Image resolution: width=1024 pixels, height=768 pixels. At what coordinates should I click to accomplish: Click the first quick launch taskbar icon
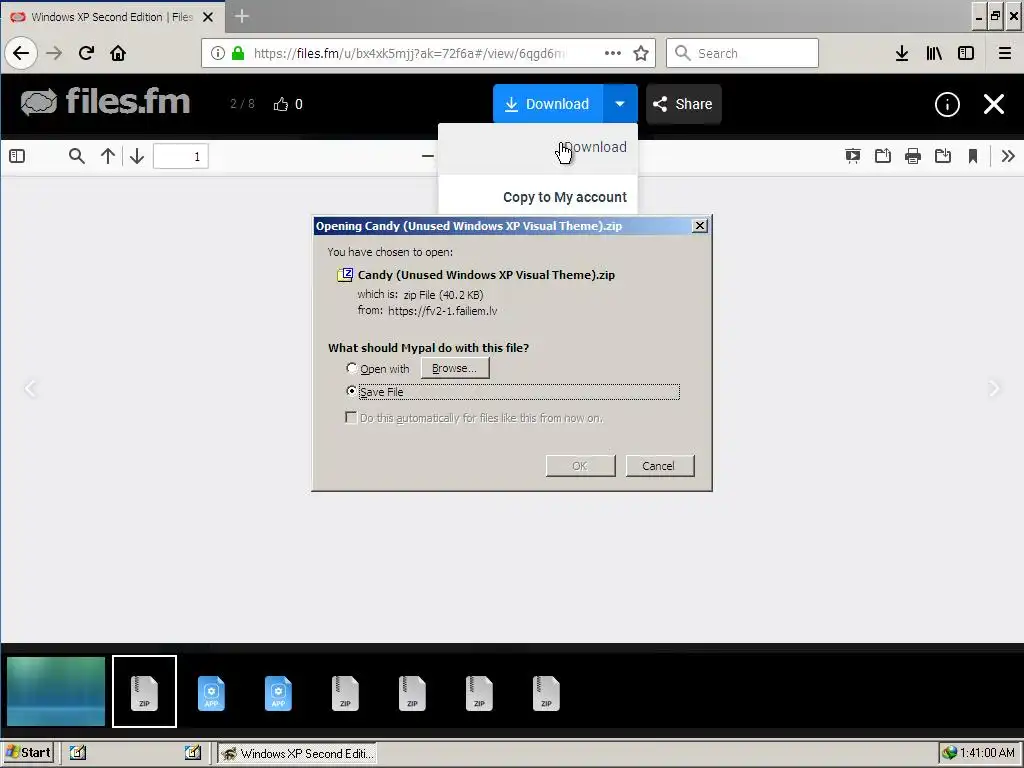[x=78, y=752]
